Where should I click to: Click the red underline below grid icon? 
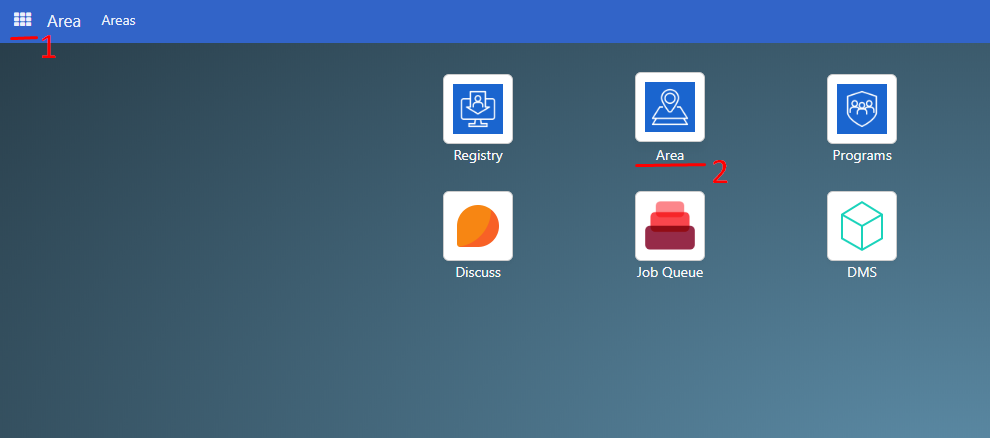23,38
